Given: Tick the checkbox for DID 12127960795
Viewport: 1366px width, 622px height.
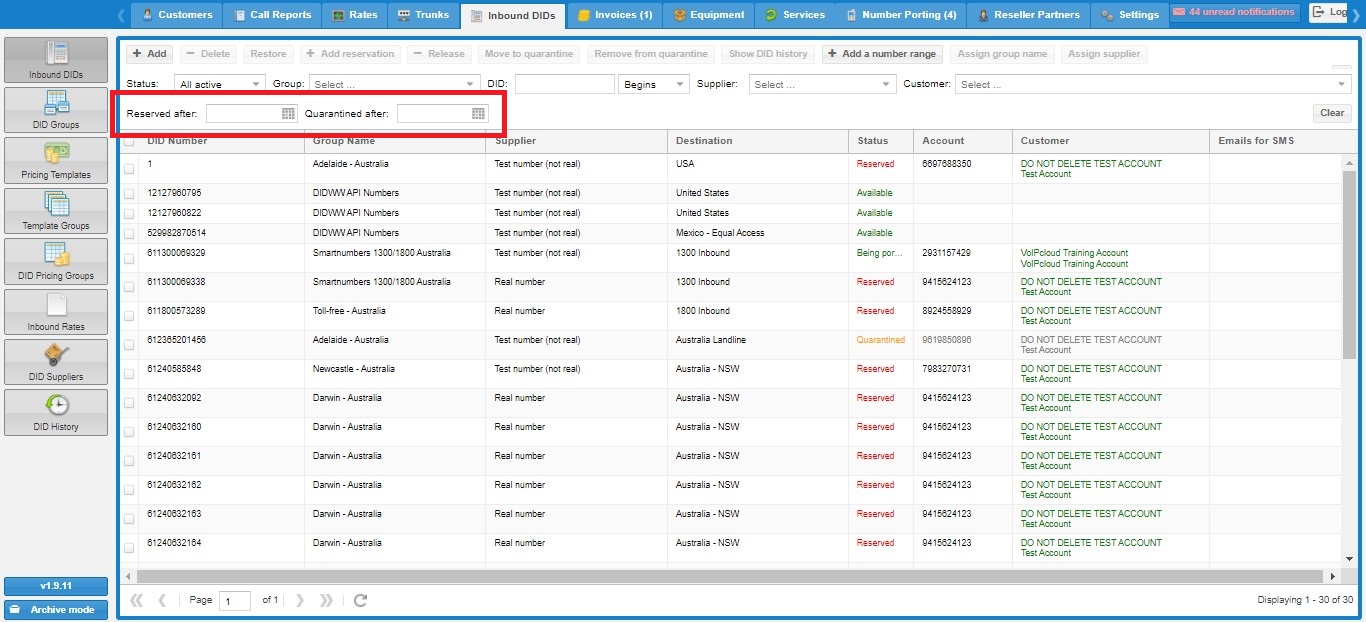Looking at the screenshot, I should (x=129, y=194).
